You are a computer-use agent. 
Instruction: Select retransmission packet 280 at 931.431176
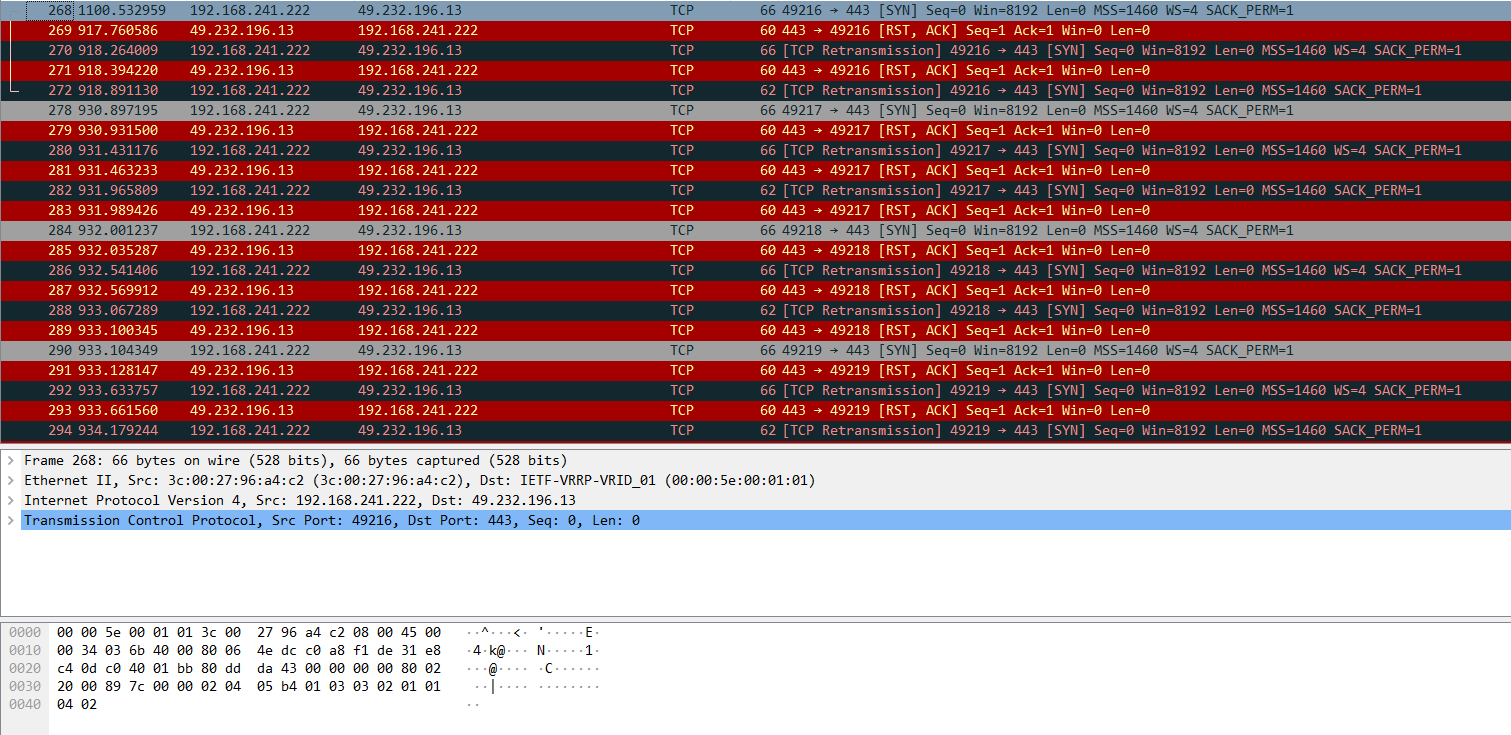(755, 150)
